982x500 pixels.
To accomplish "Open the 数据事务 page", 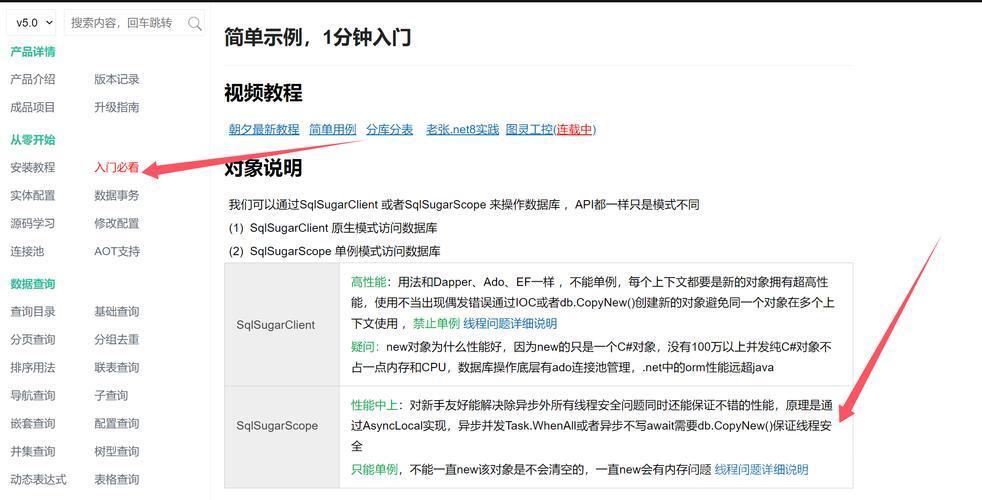I will (116, 195).
